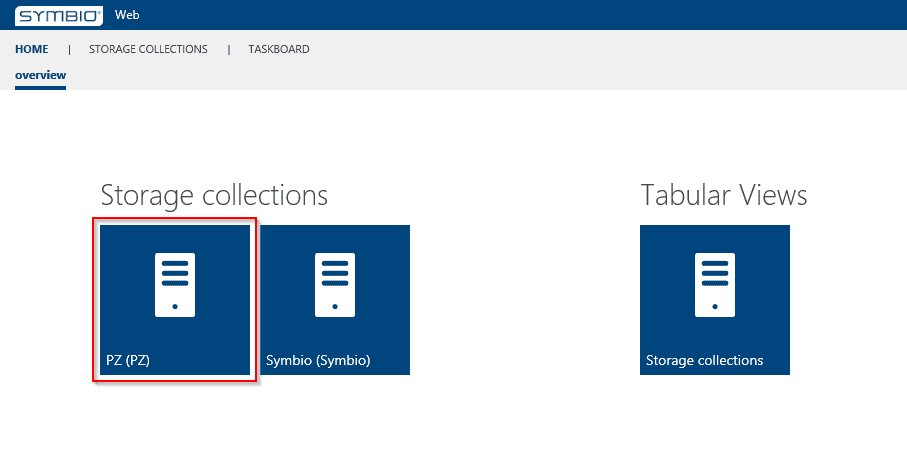Click the 'Storage collections' section heading
Viewport: 907px width, 466px height.
(214, 195)
